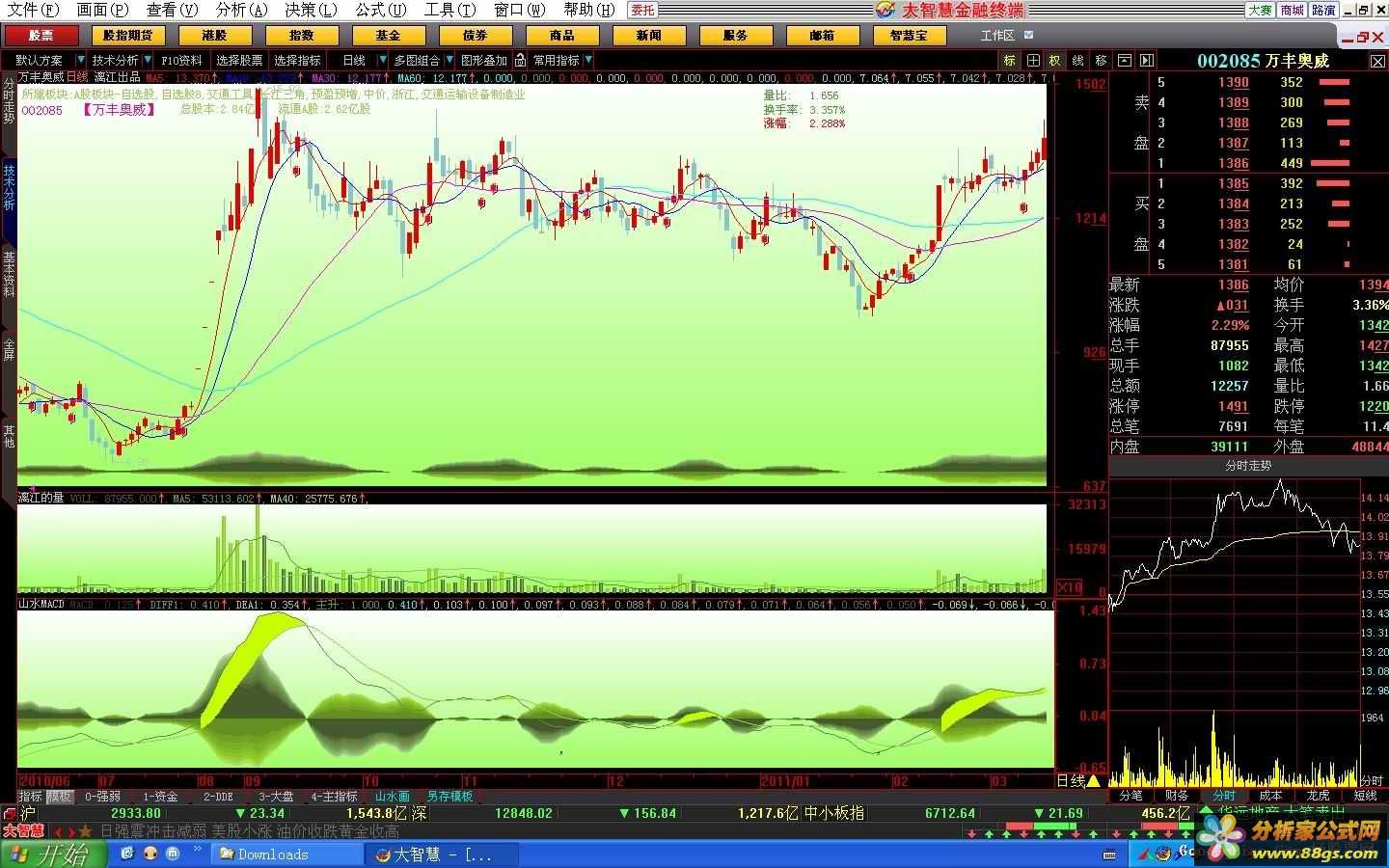
Task: Select the 0-强弱 template tab
Action: coord(103,797)
